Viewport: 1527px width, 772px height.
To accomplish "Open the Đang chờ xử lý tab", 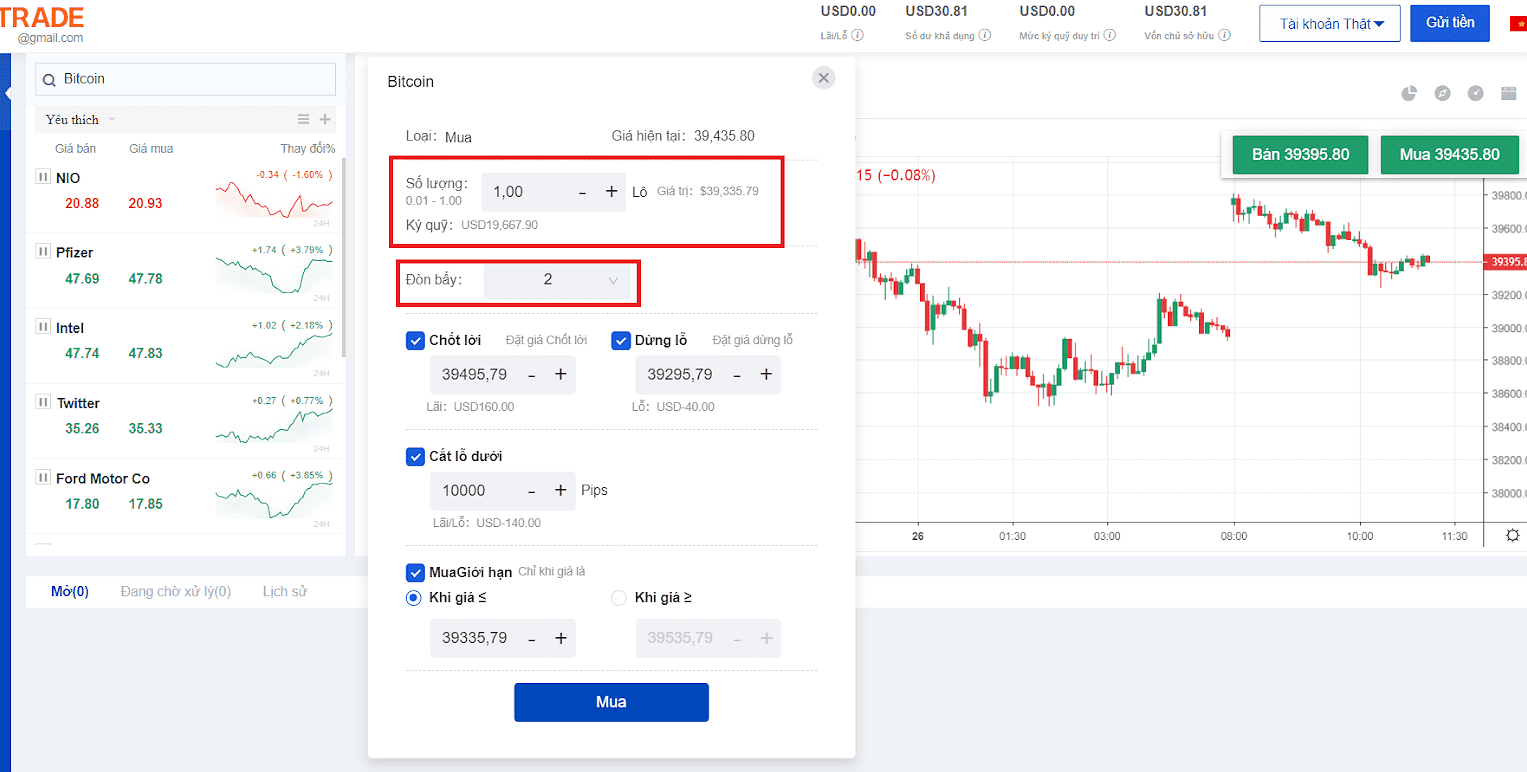I will pos(175,591).
